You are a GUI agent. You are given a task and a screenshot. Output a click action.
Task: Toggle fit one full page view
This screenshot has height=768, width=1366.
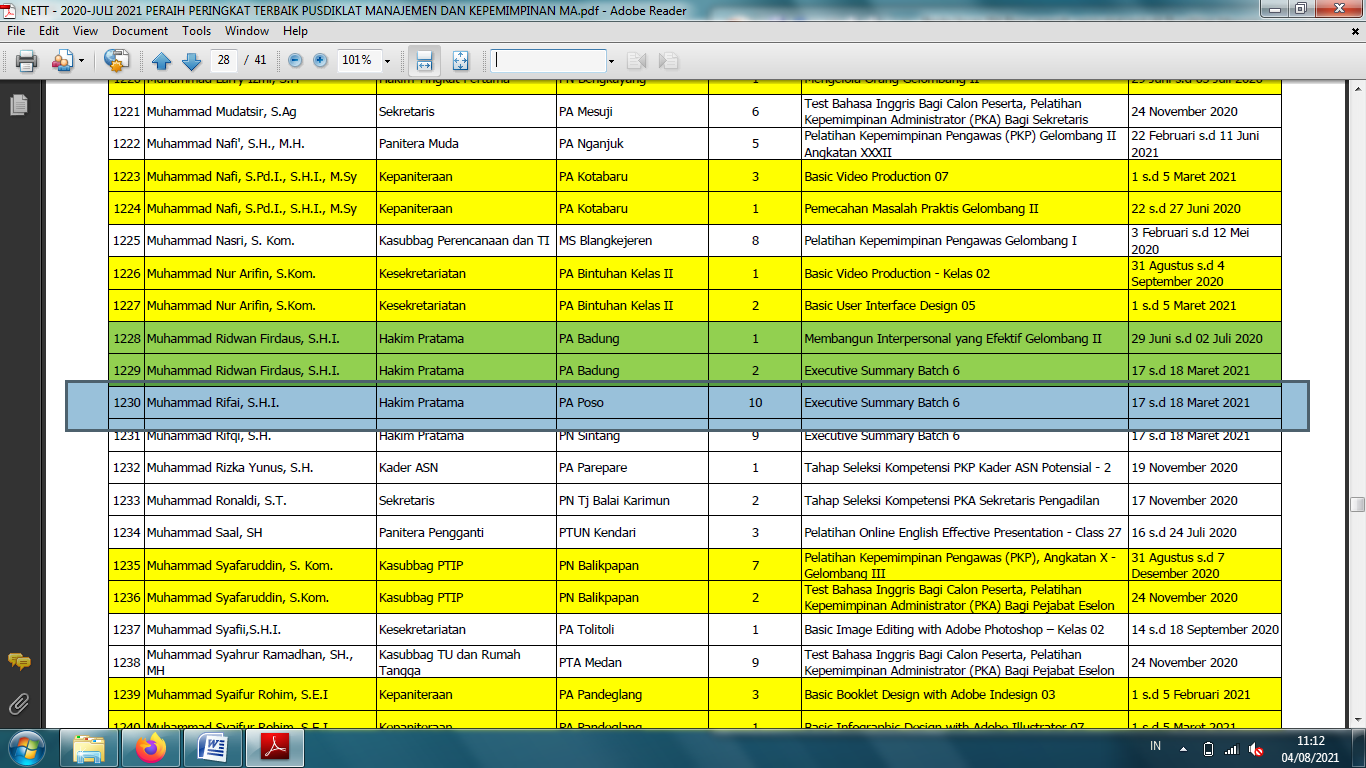[460, 61]
